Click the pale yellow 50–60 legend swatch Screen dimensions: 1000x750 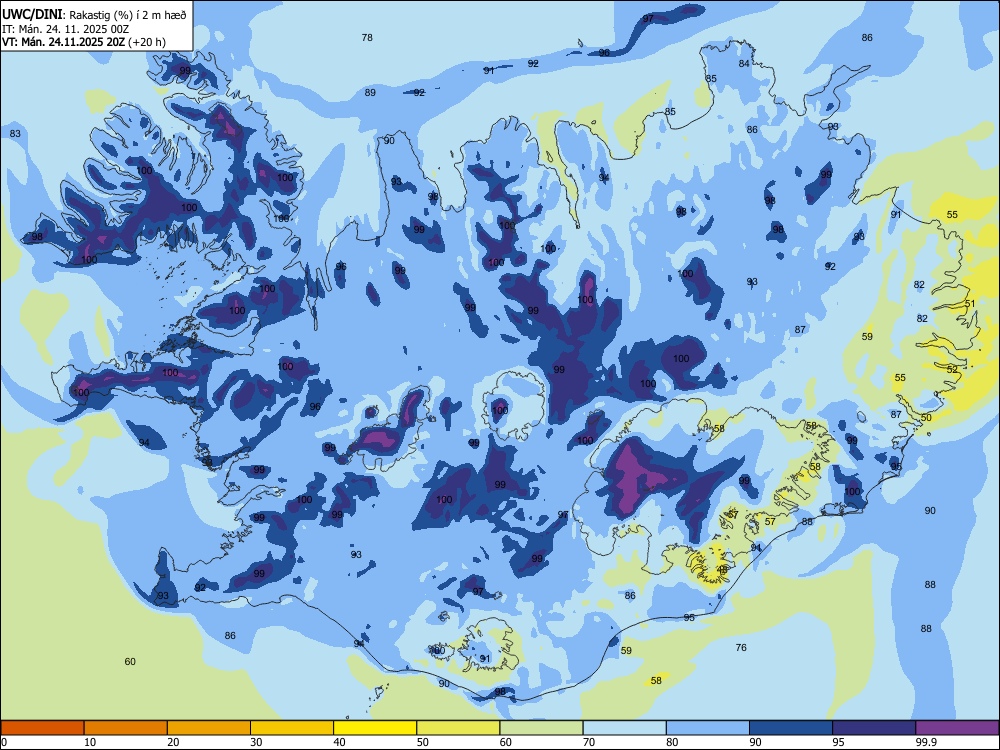point(458,728)
